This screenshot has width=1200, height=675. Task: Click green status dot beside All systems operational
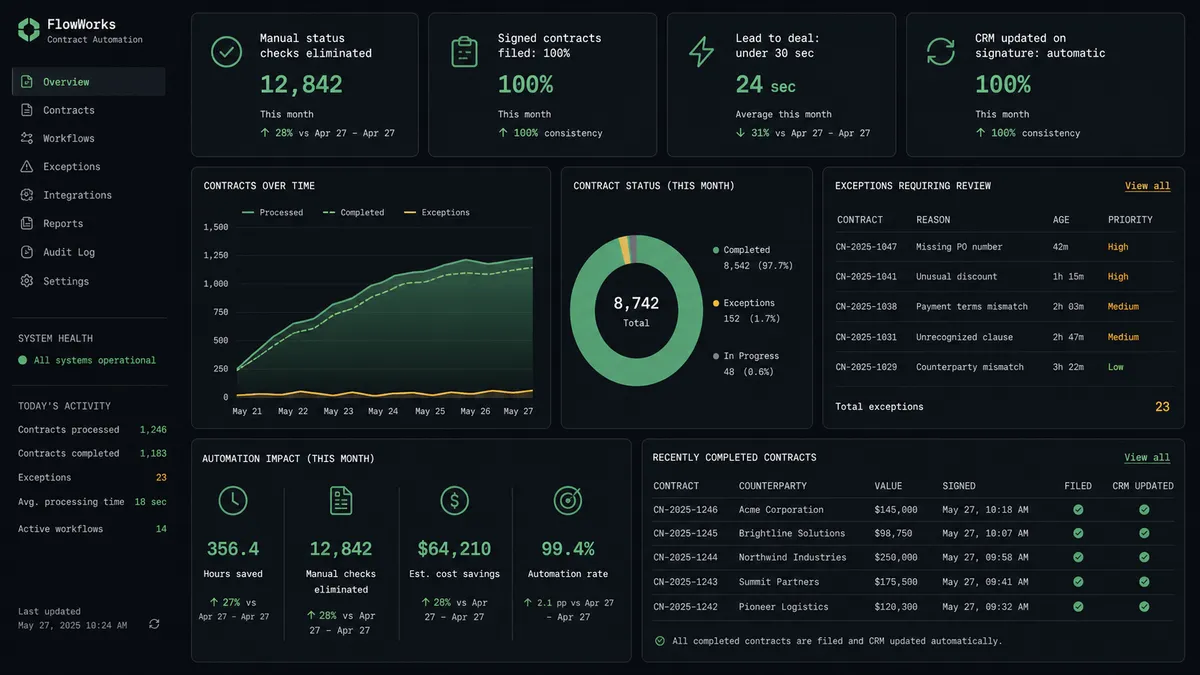point(22,360)
